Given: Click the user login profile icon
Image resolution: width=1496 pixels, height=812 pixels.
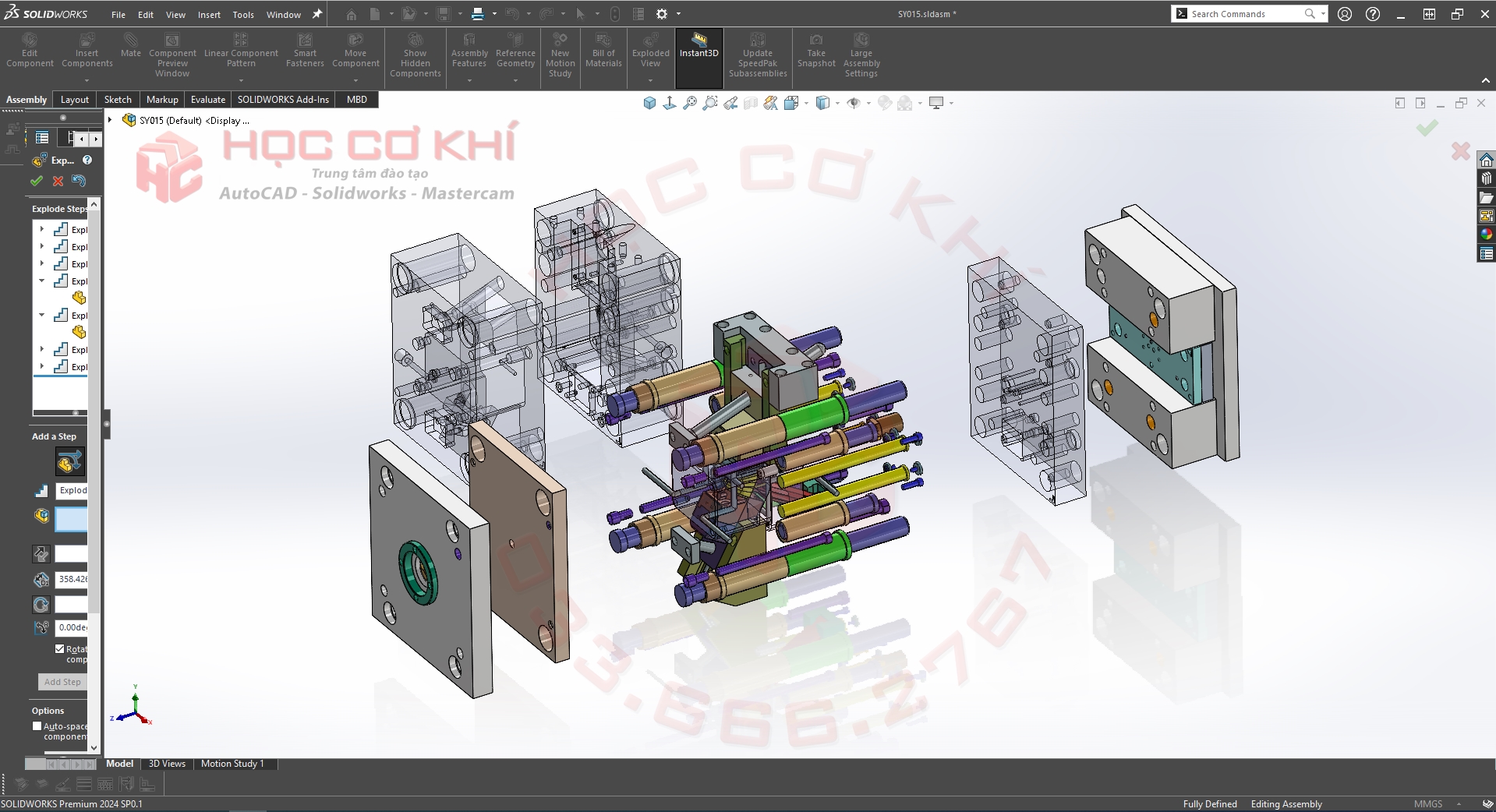Looking at the screenshot, I should coord(1345,14).
